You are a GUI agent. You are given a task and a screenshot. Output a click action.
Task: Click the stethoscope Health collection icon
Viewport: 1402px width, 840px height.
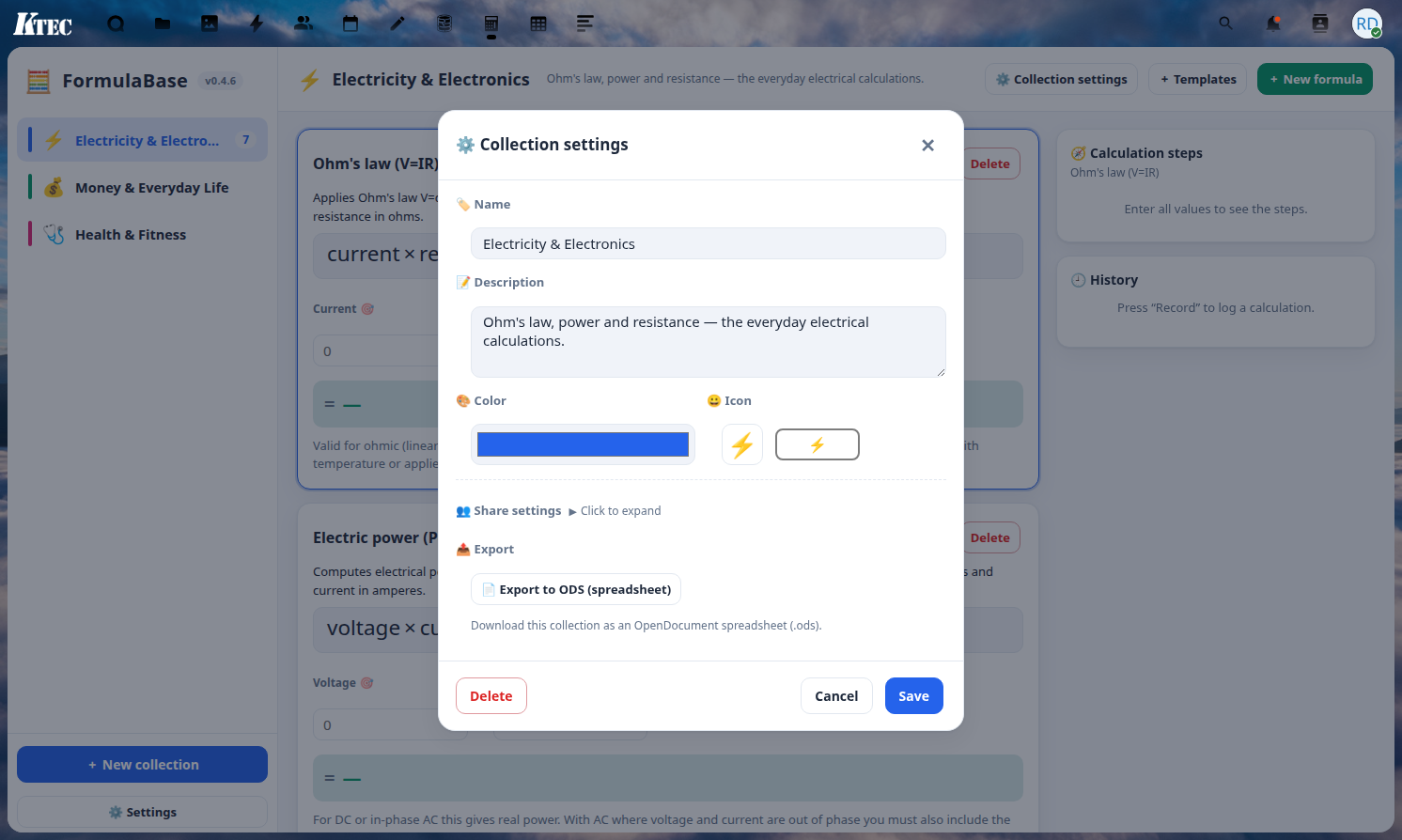pyautogui.click(x=55, y=234)
